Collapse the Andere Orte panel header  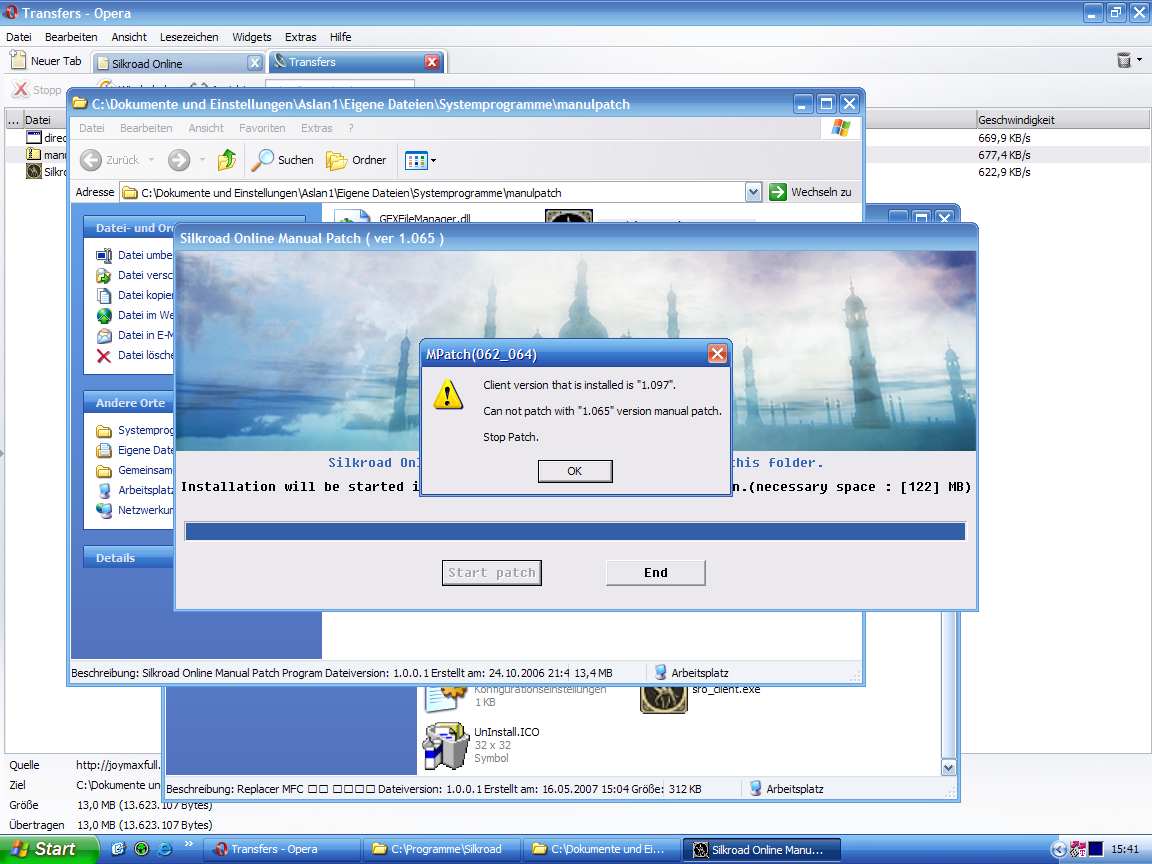[x=129, y=403]
